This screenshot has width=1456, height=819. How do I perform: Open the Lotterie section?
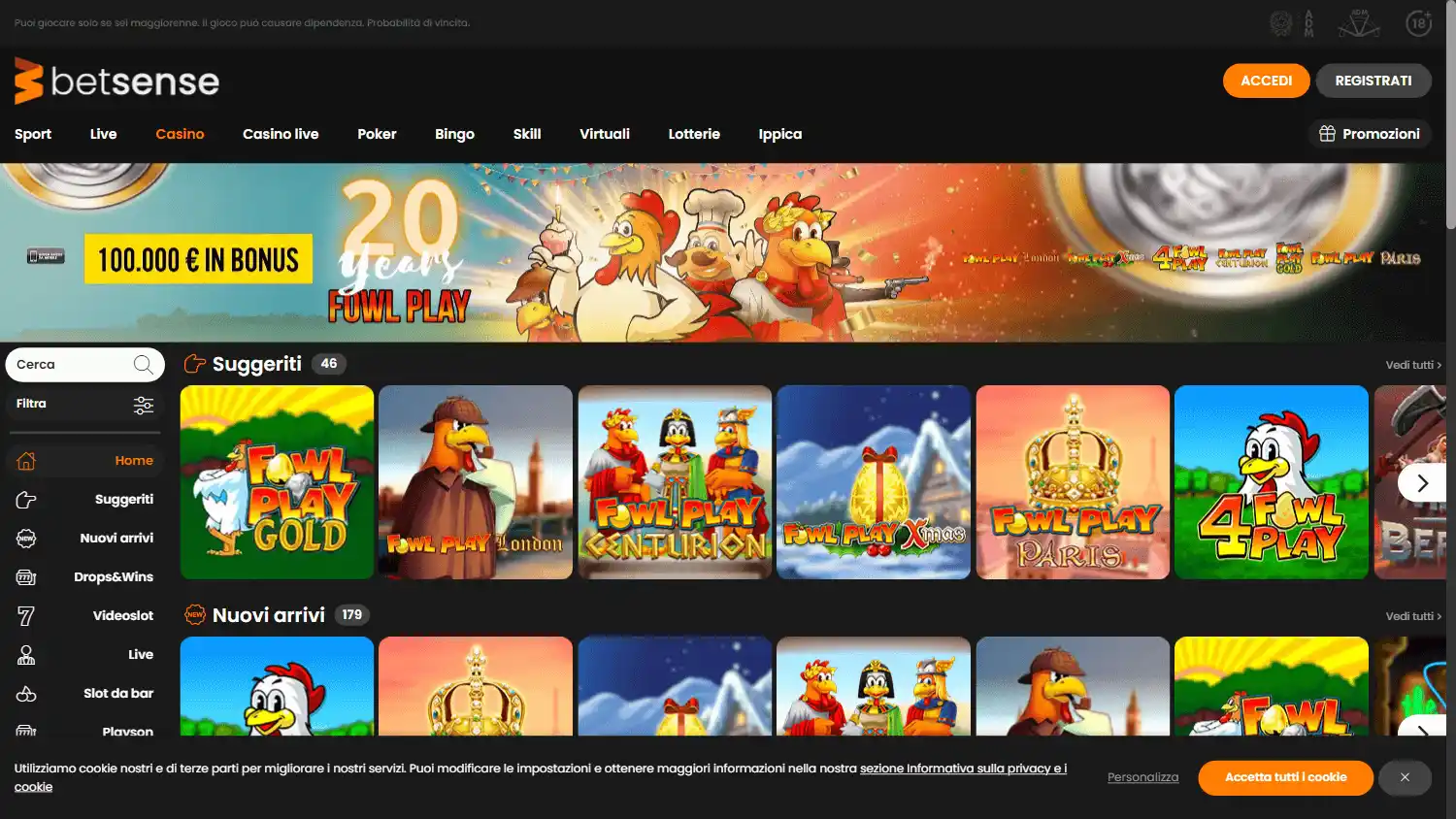(x=694, y=134)
